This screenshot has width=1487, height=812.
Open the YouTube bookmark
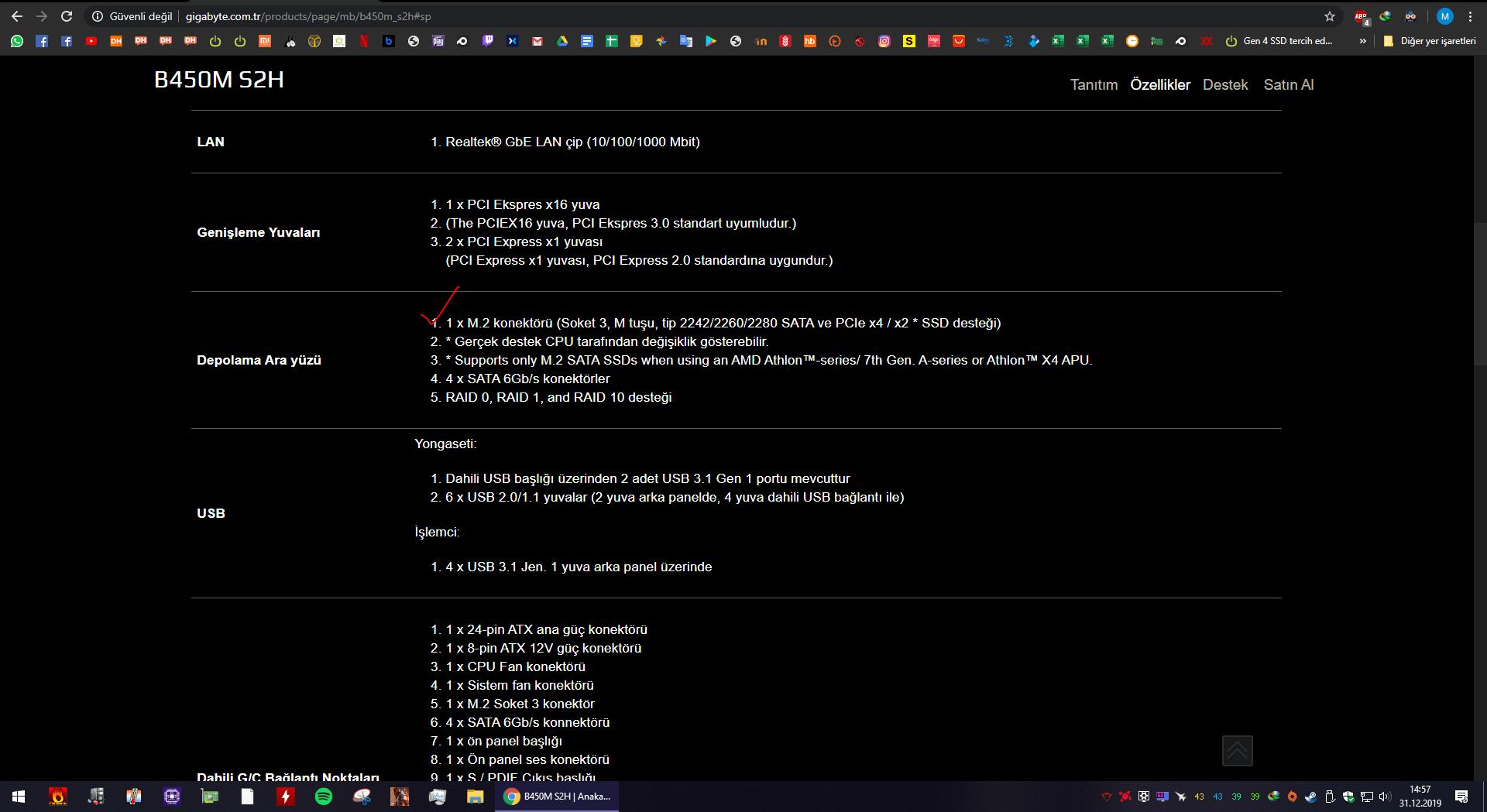tap(91, 41)
